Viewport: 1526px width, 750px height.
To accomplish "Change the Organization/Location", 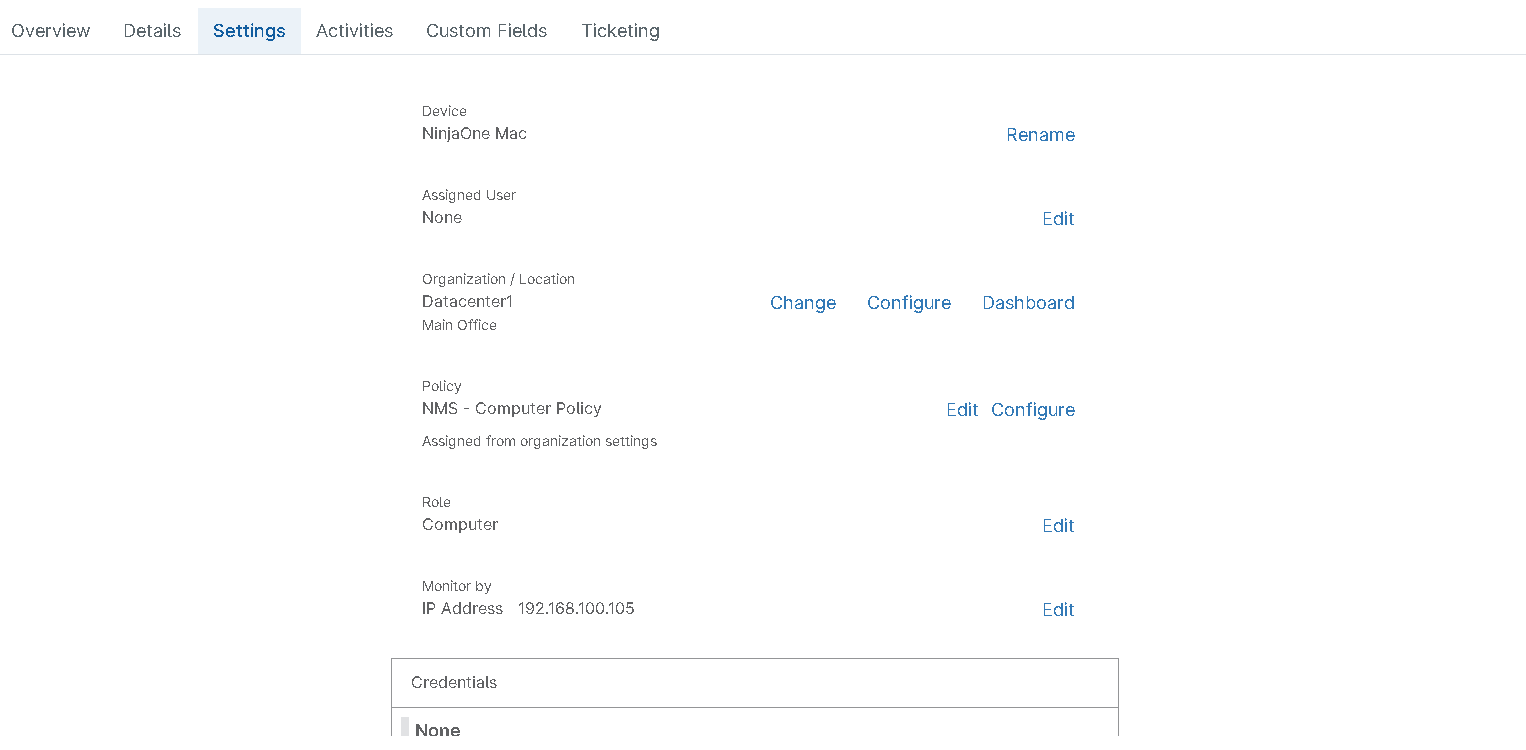I will click(803, 302).
